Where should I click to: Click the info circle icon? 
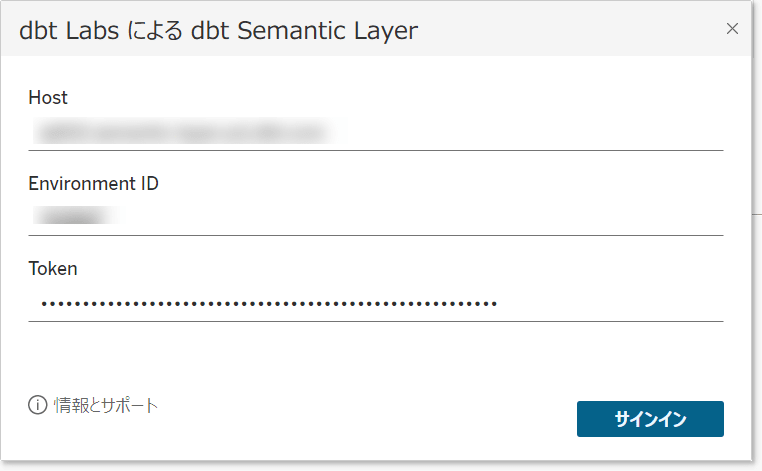tap(38, 405)
